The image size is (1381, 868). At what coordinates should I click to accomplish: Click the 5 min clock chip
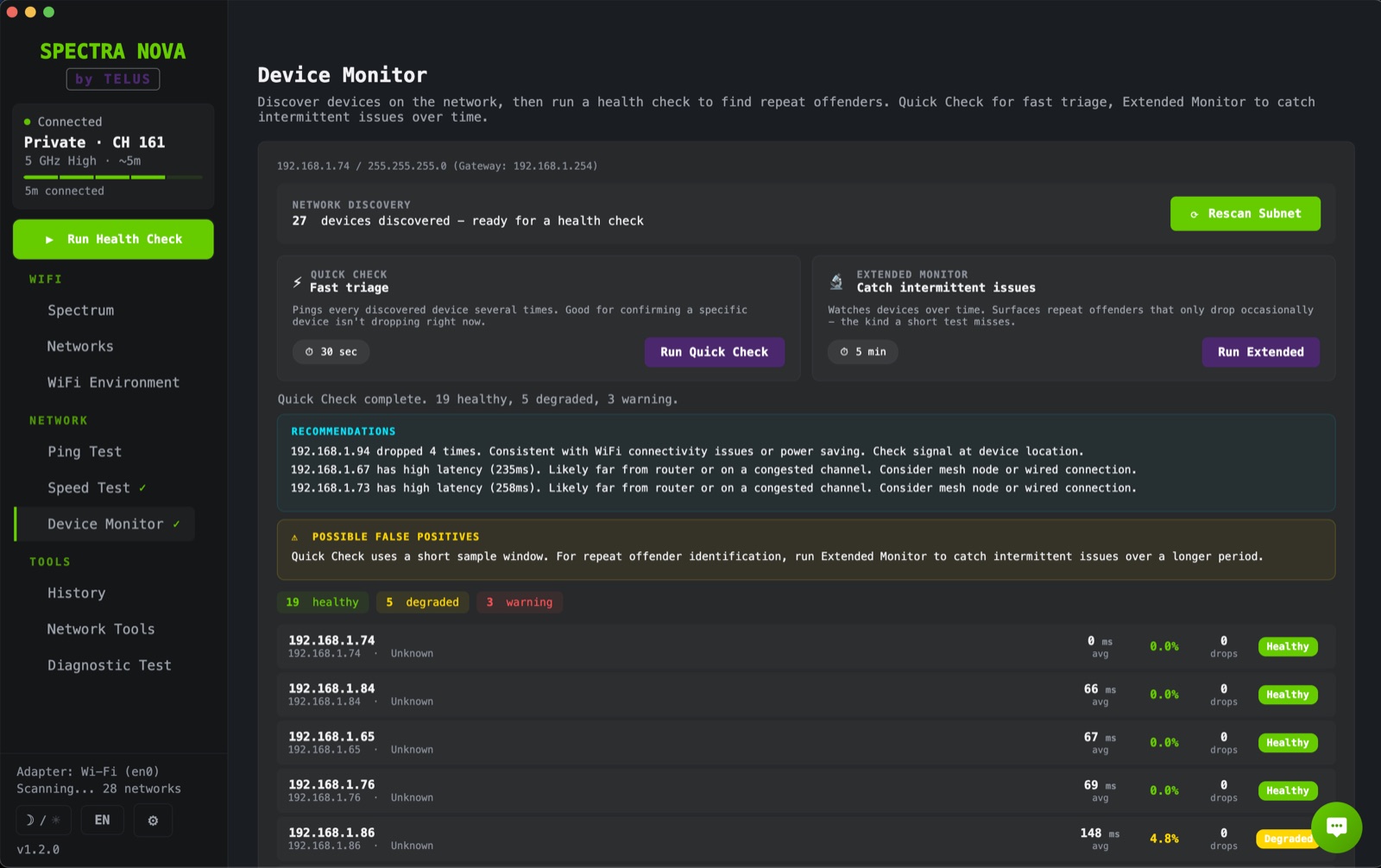click(863, 351)
